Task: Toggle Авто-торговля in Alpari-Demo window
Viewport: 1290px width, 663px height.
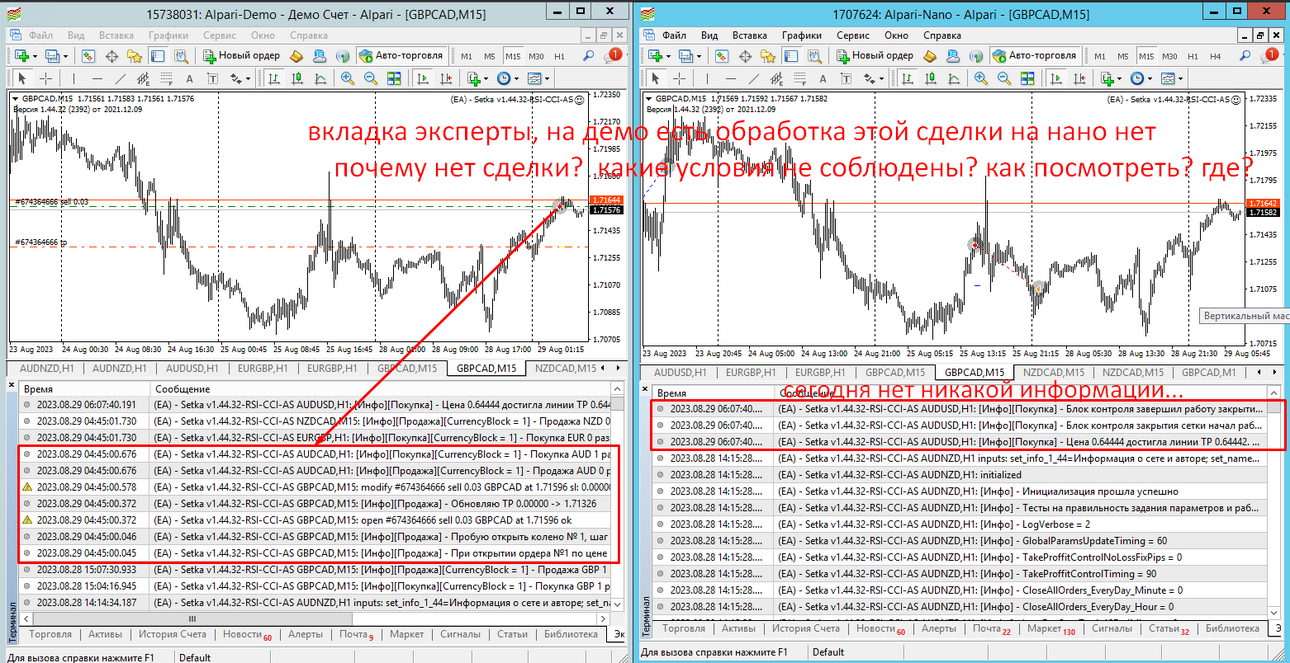Action: pos(401,55)
